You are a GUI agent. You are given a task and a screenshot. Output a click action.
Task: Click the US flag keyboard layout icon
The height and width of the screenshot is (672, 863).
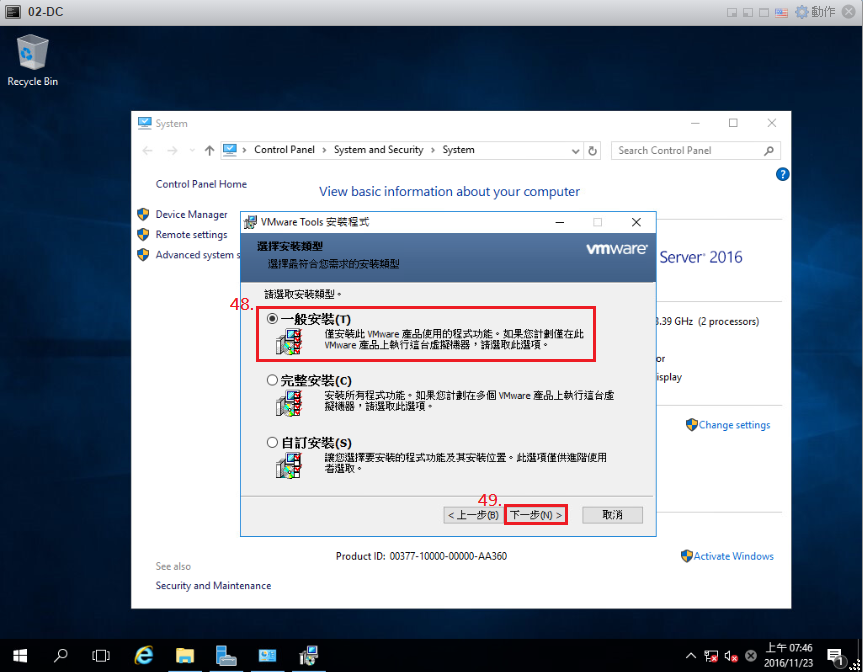(x=781, y=12)
